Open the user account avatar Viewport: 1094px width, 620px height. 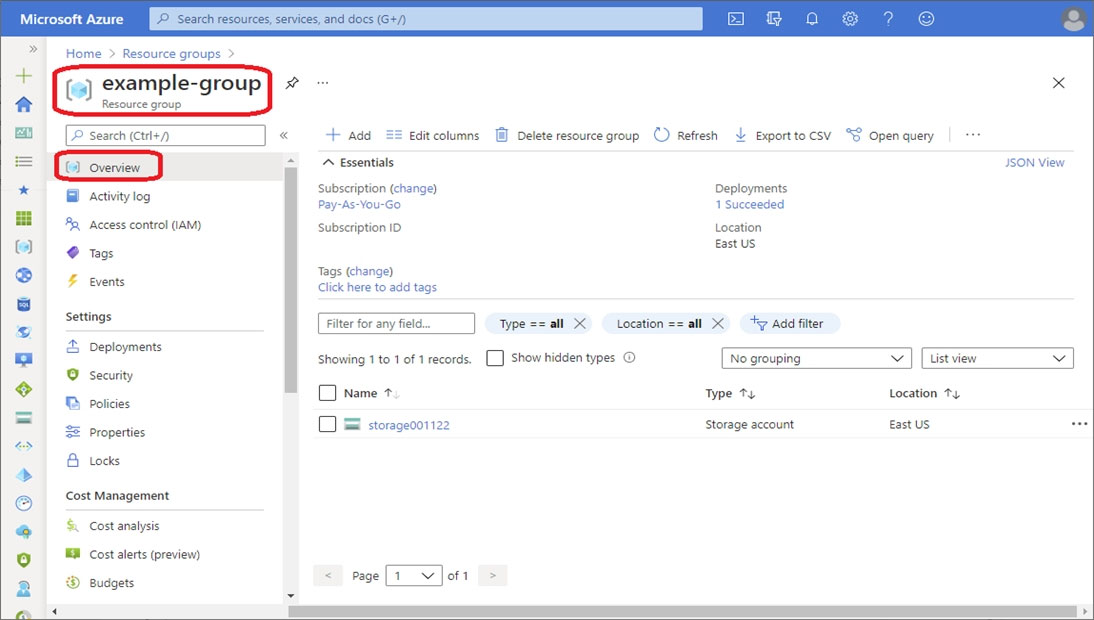(1073, 19)
